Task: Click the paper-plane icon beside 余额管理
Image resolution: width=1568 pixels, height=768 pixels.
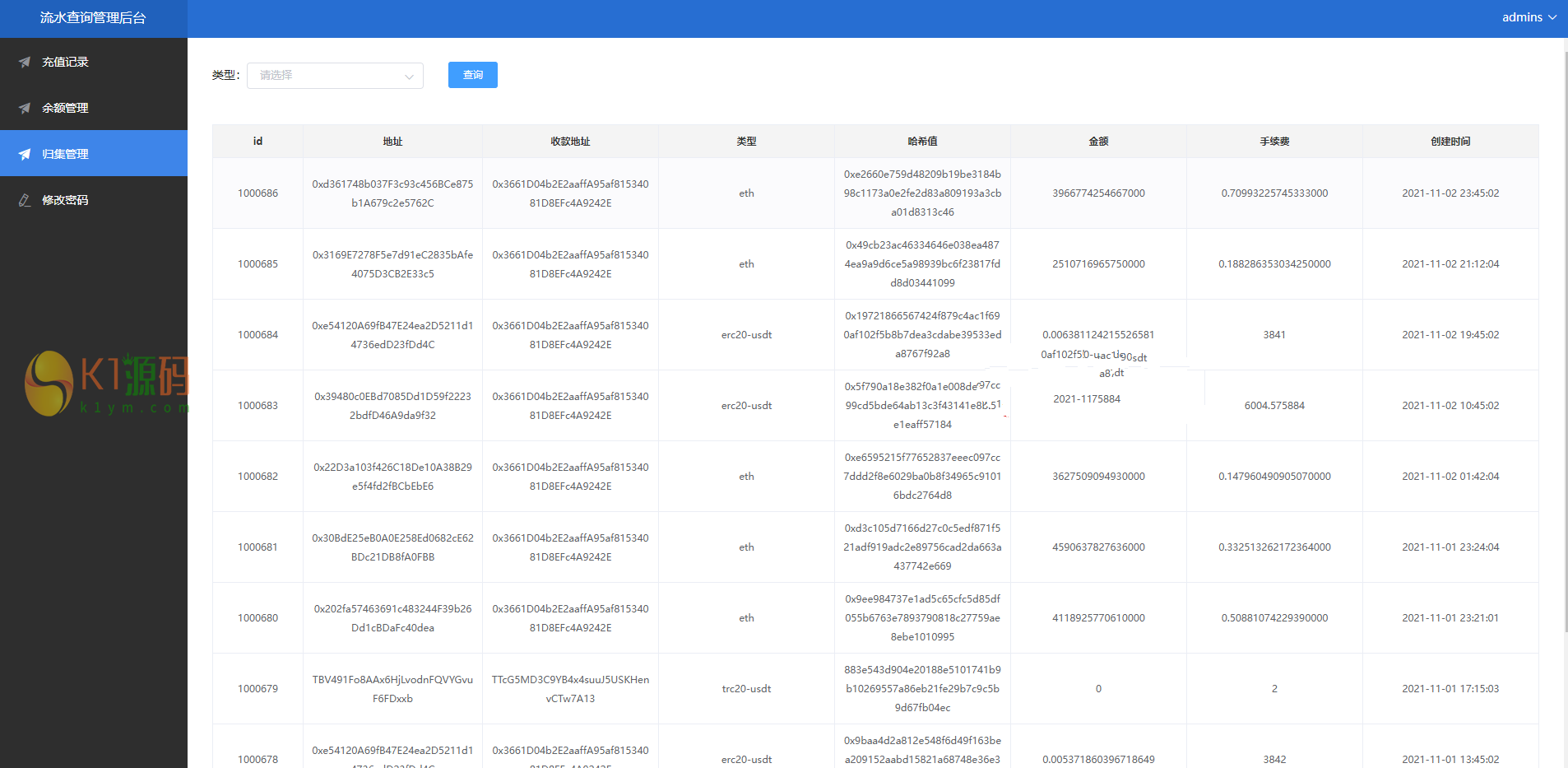Action: coord(25,108)
